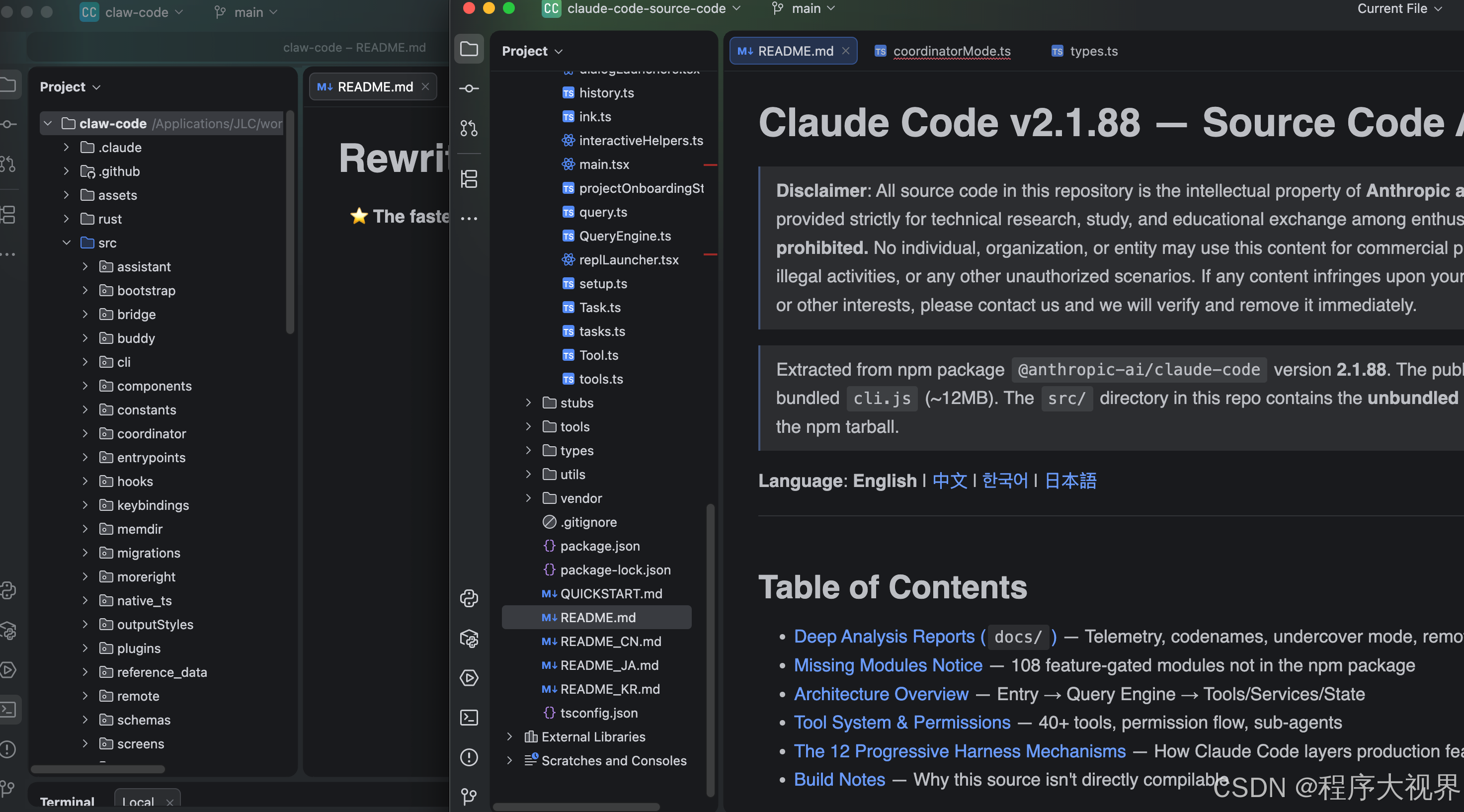The height and width of the screenshot is (812, 1464).
Task: Open the Python Console sidebar icon
Action: [469, 598]
